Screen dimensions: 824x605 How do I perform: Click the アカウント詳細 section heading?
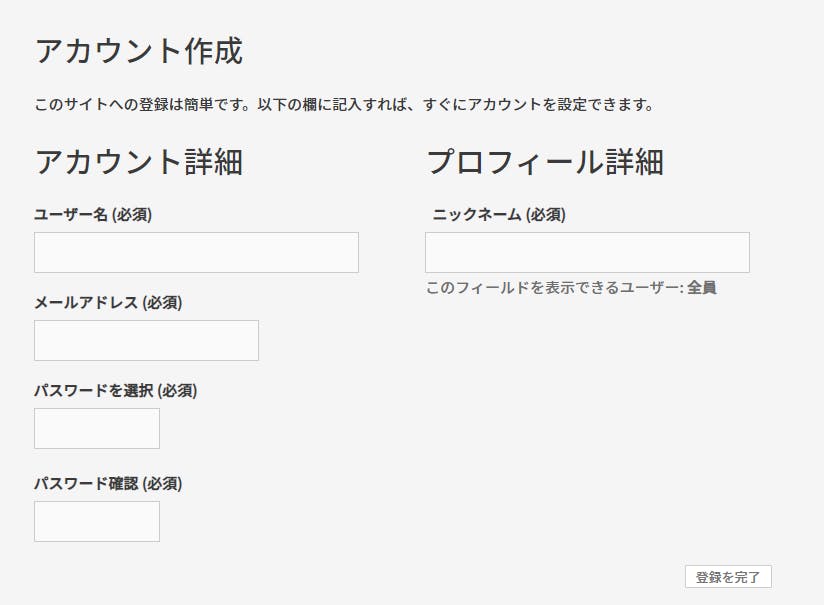pyautogui.click(x=139, y=162)
